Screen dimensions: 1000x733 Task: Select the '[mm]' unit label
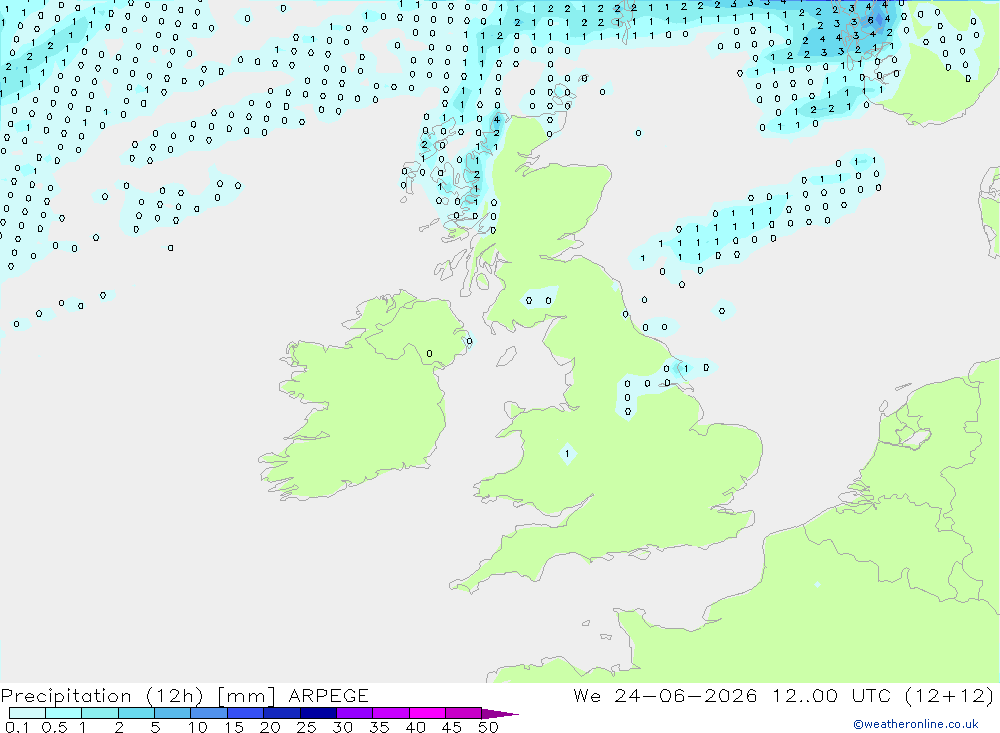[x=246, y=696]
